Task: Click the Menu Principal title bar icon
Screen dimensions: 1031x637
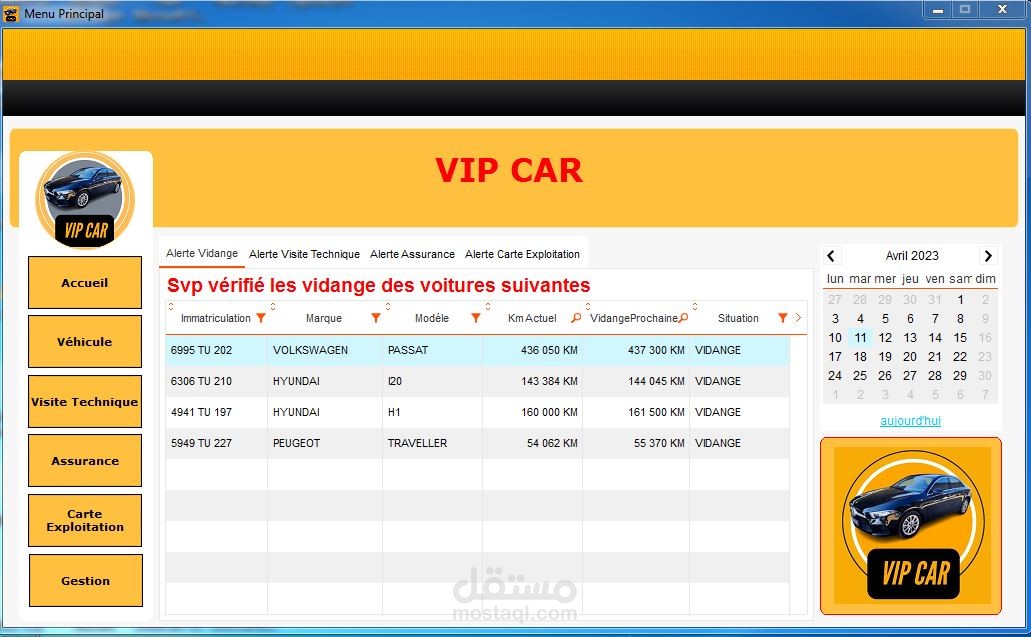Action: 12,13
